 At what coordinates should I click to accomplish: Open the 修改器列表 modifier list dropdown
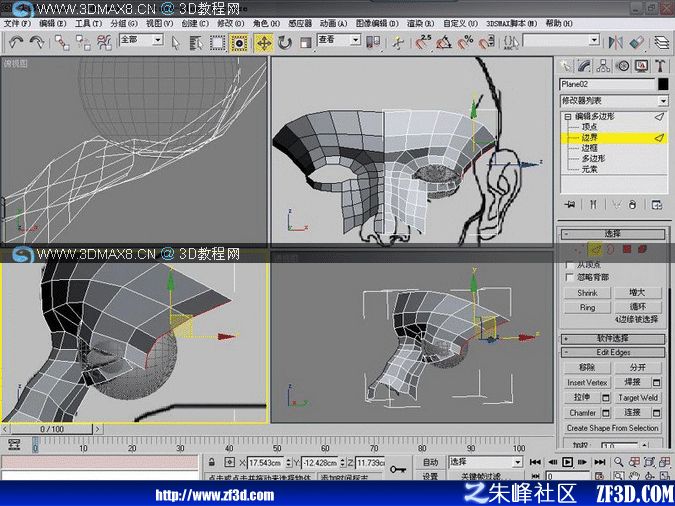613,101
